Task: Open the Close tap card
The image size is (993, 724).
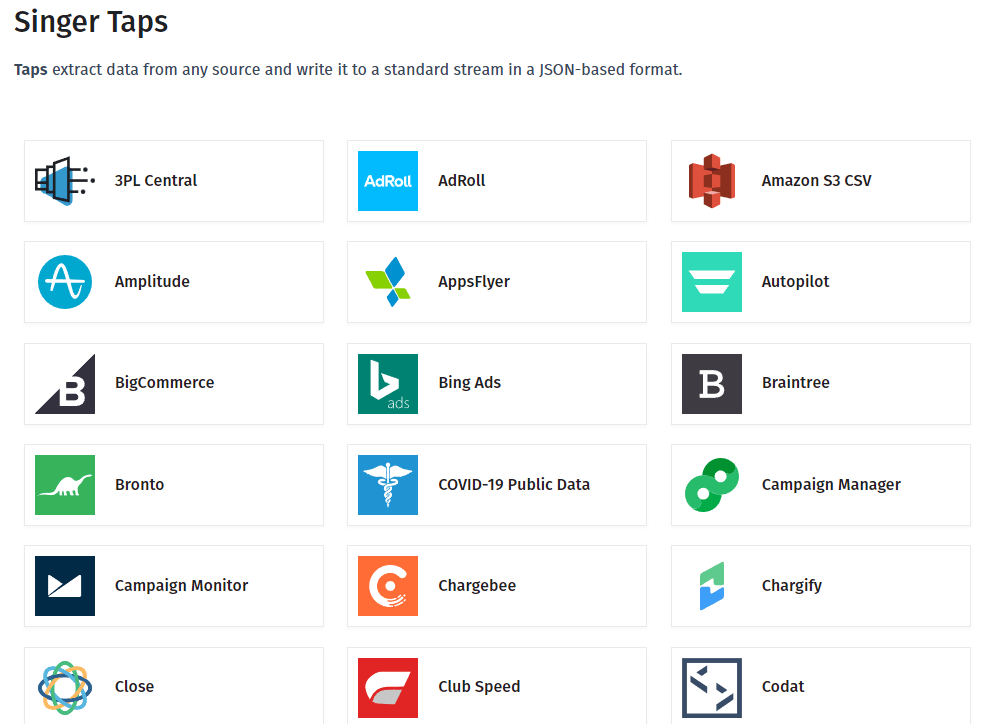Action: 134,687
